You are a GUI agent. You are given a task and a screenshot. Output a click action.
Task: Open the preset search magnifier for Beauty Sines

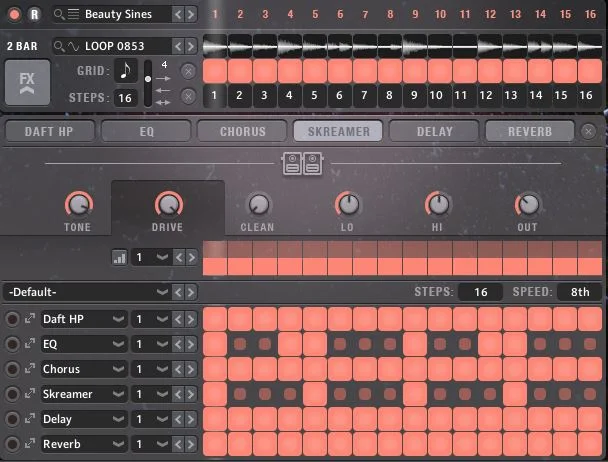pyautogui.click(x=59, y=14)
